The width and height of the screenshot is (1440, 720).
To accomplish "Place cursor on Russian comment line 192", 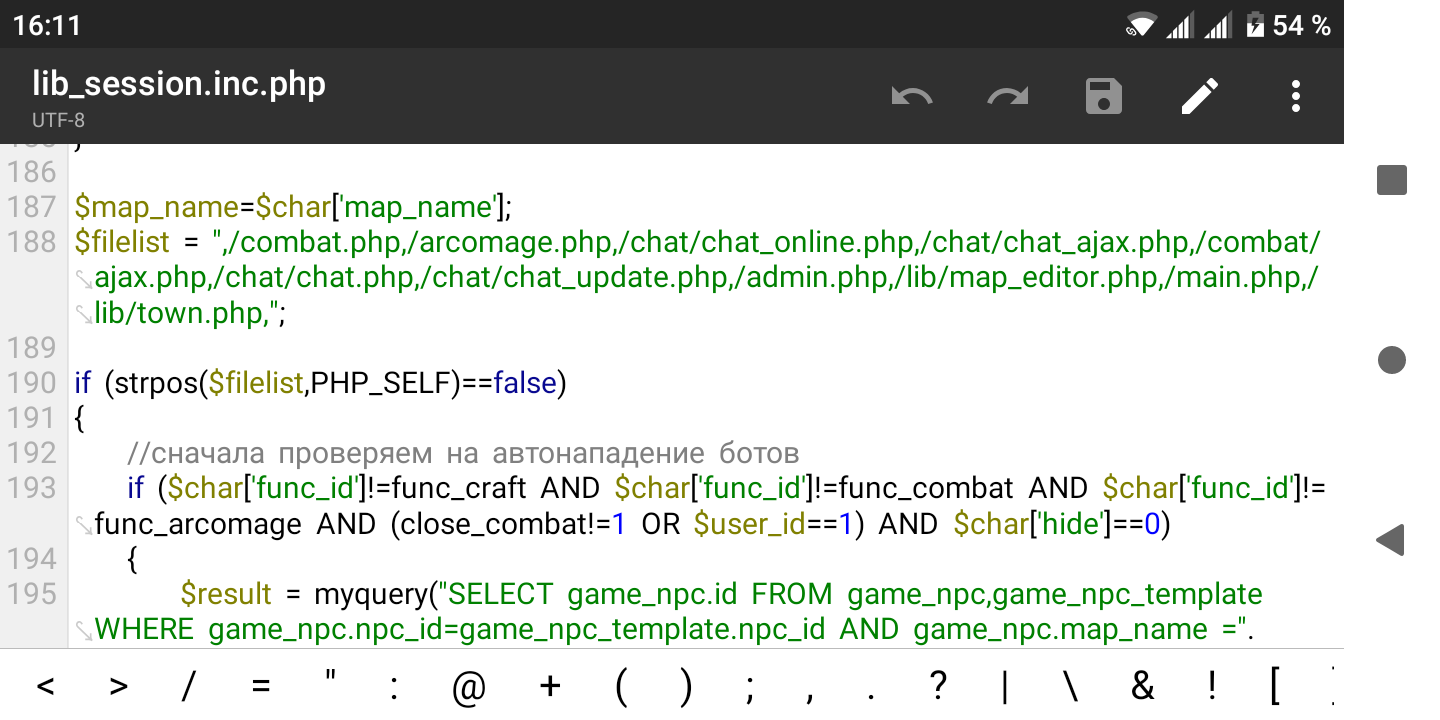I will 464,453.
